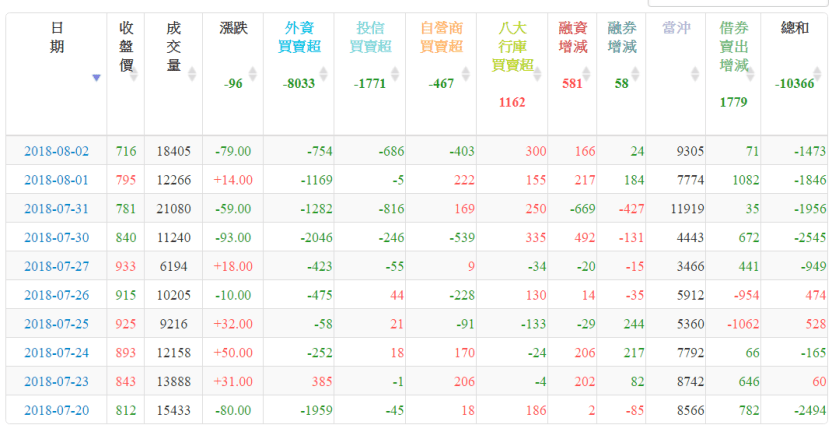Sort by 自營商買賣超 with sort icon
Viewport: 839px width, 432px height.
tap(468, 74)
